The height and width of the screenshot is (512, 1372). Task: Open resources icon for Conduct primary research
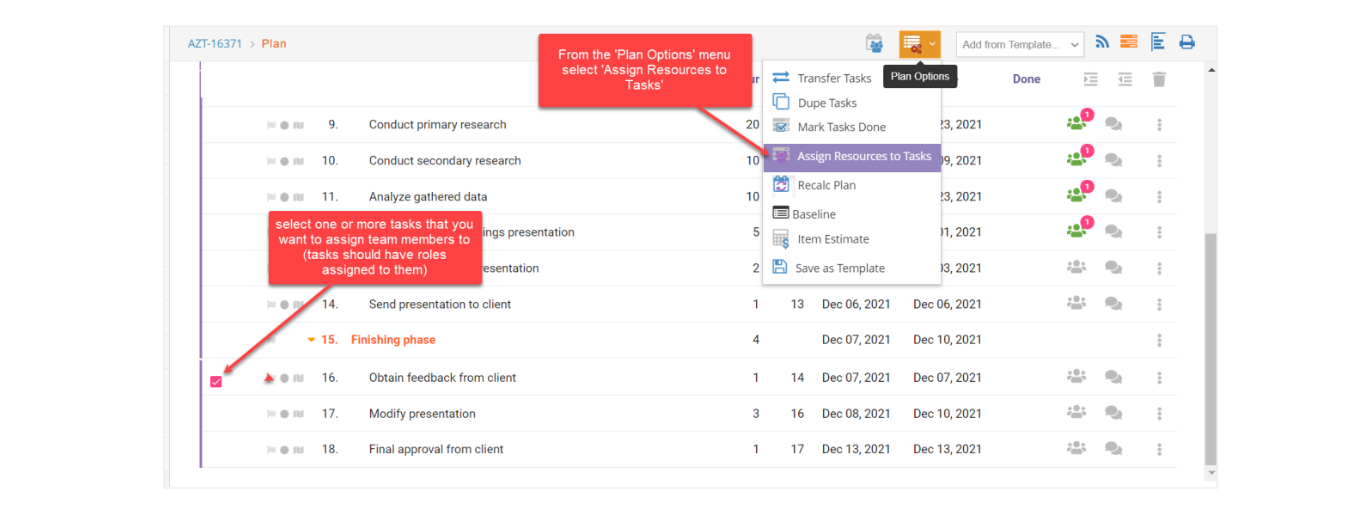click(x=1076, y=124)
